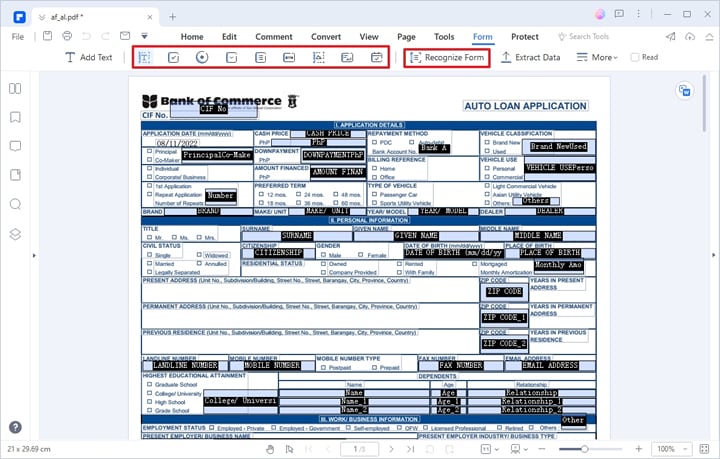Select the Check Box form tool

(173, 57)
